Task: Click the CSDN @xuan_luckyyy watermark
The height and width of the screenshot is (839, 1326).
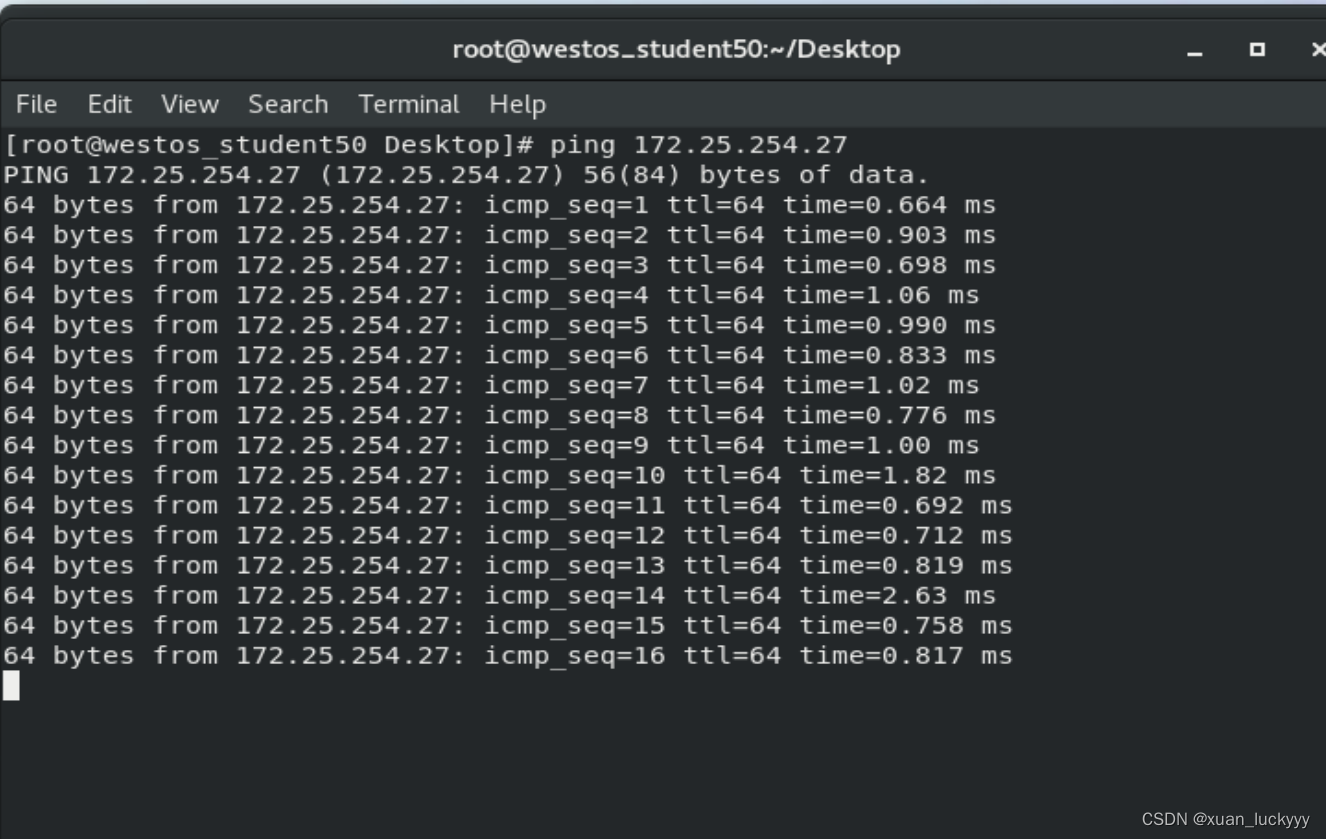Action: [1225, 819]
